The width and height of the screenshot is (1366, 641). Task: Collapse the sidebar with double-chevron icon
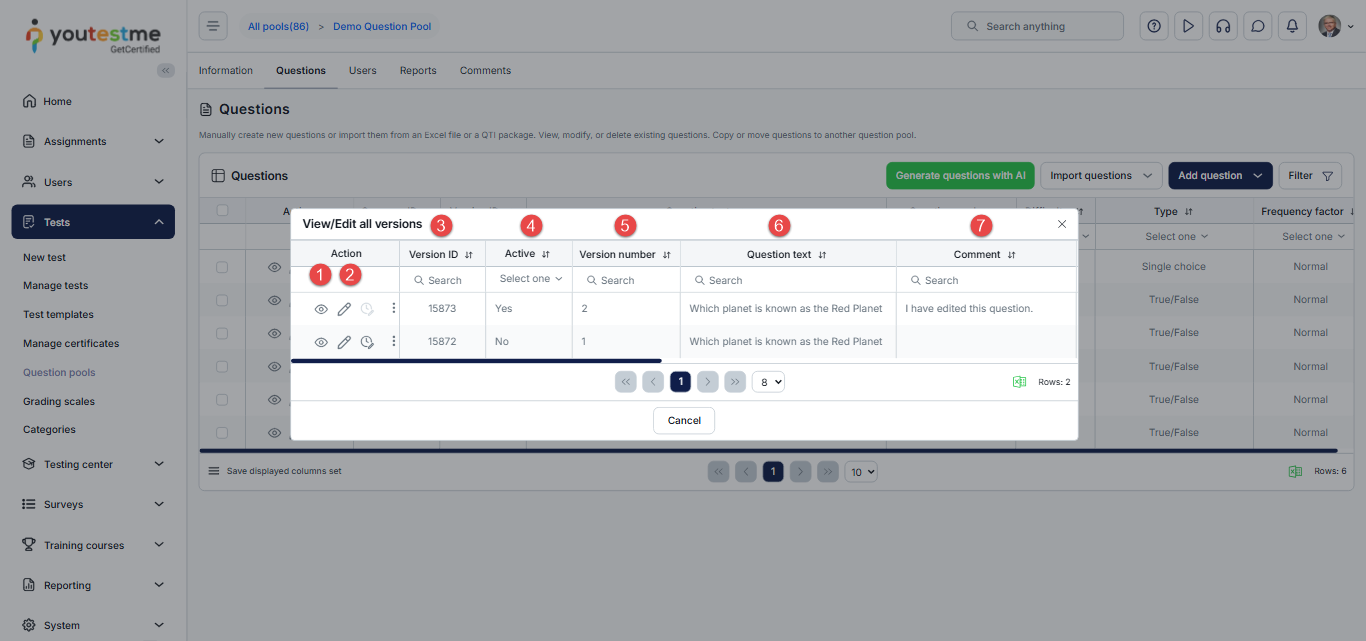tap(166, 70)
